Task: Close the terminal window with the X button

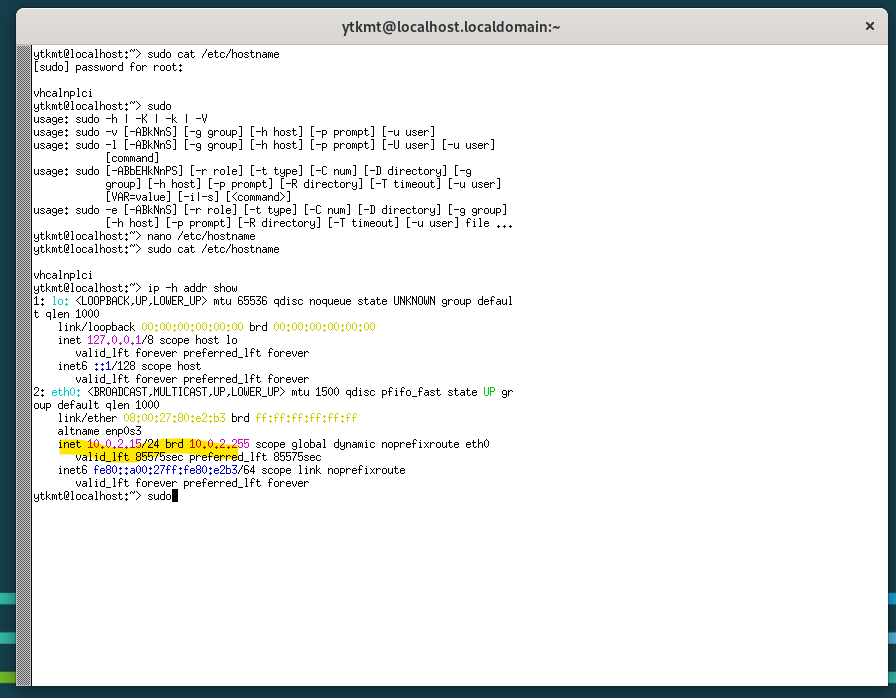Action: (870, 26)
